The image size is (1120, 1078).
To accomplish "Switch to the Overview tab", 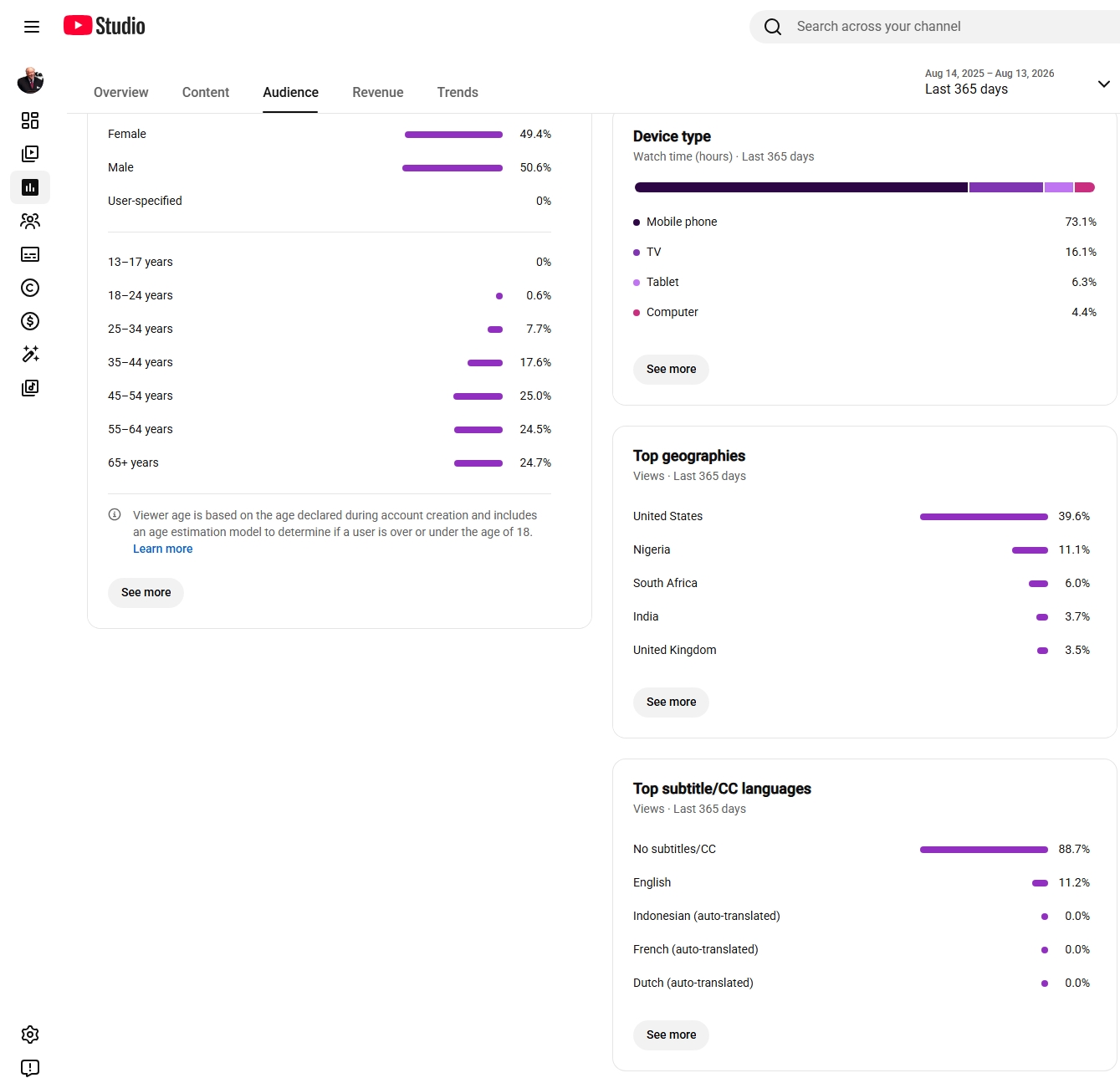I will click(x=121, y=93).
